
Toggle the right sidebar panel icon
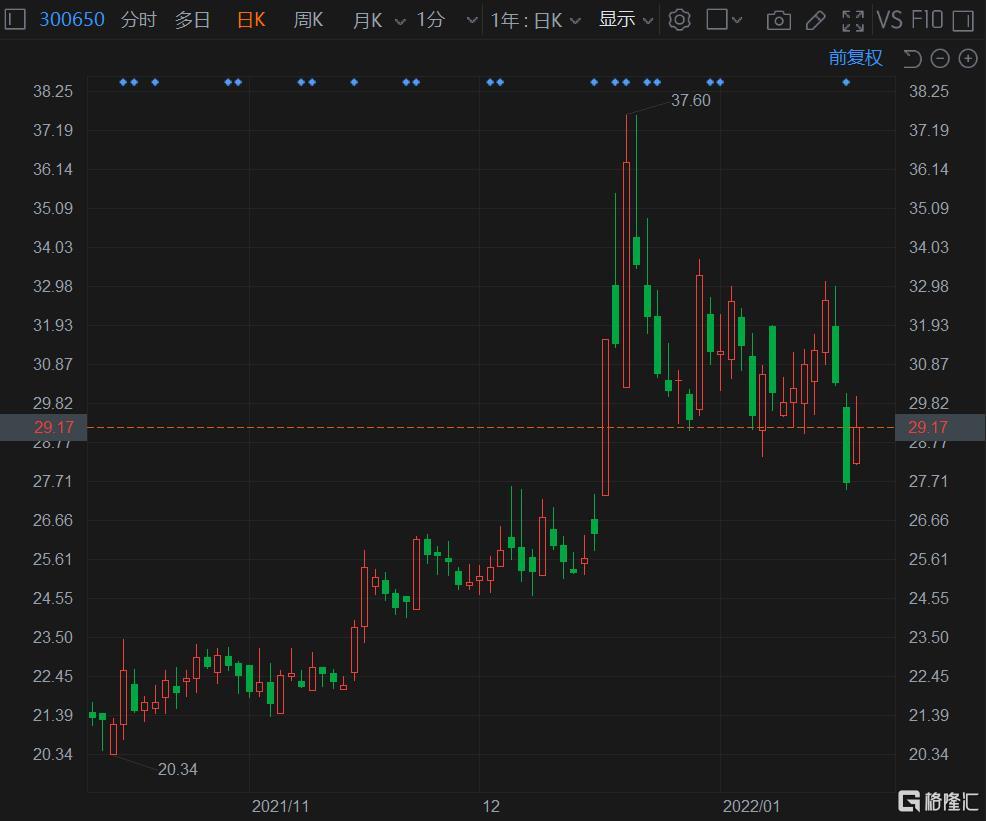tap(963, 21)
